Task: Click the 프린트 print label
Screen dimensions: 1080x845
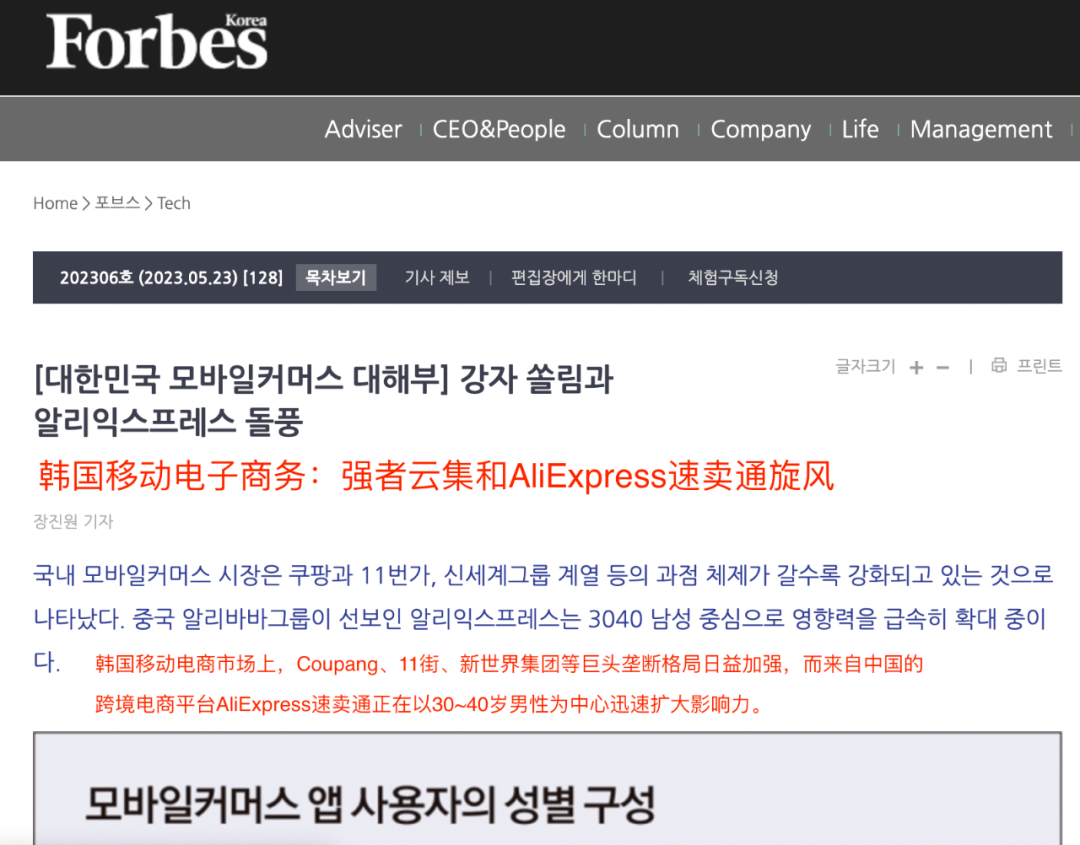Action: (1039, 366)
